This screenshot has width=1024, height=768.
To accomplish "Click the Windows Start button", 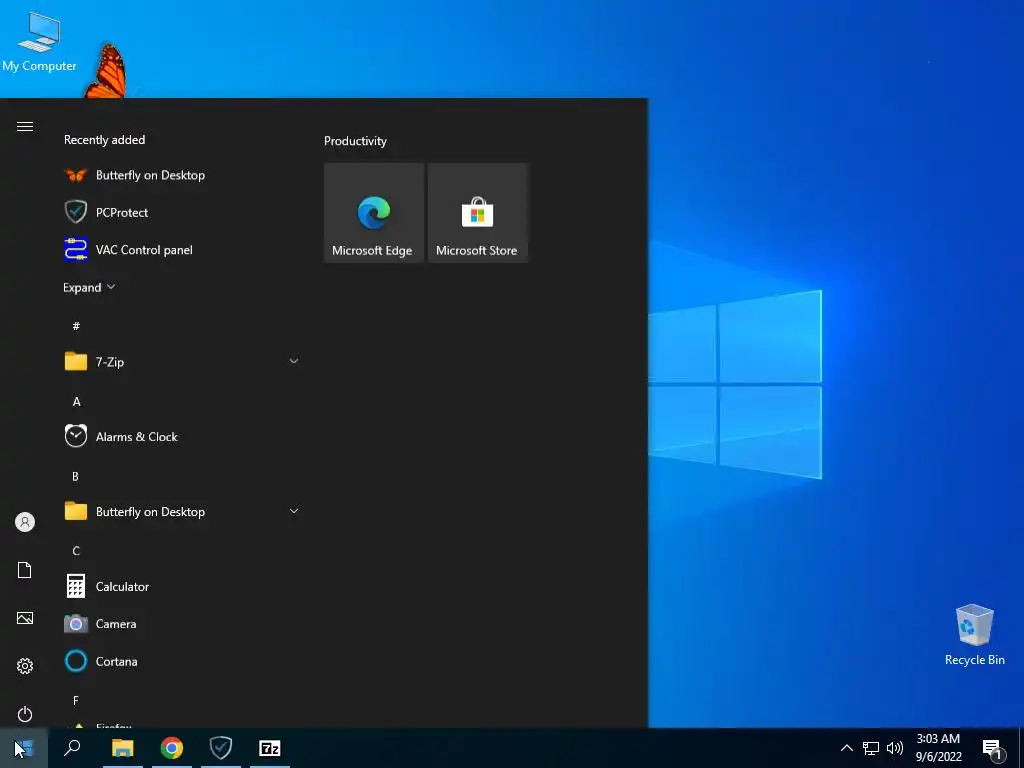I will point(24,748).
